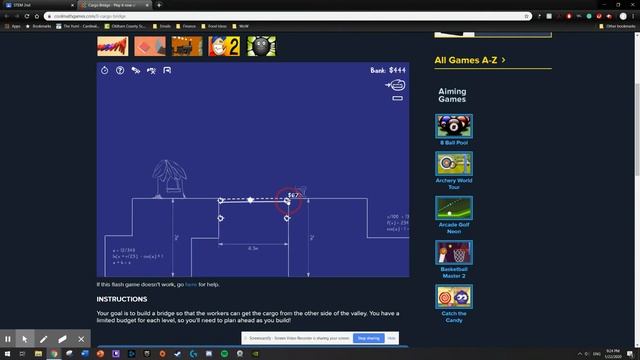Viewport: 640px width, 360px height.
Task: Pause the screen recording
Action: 8,339
